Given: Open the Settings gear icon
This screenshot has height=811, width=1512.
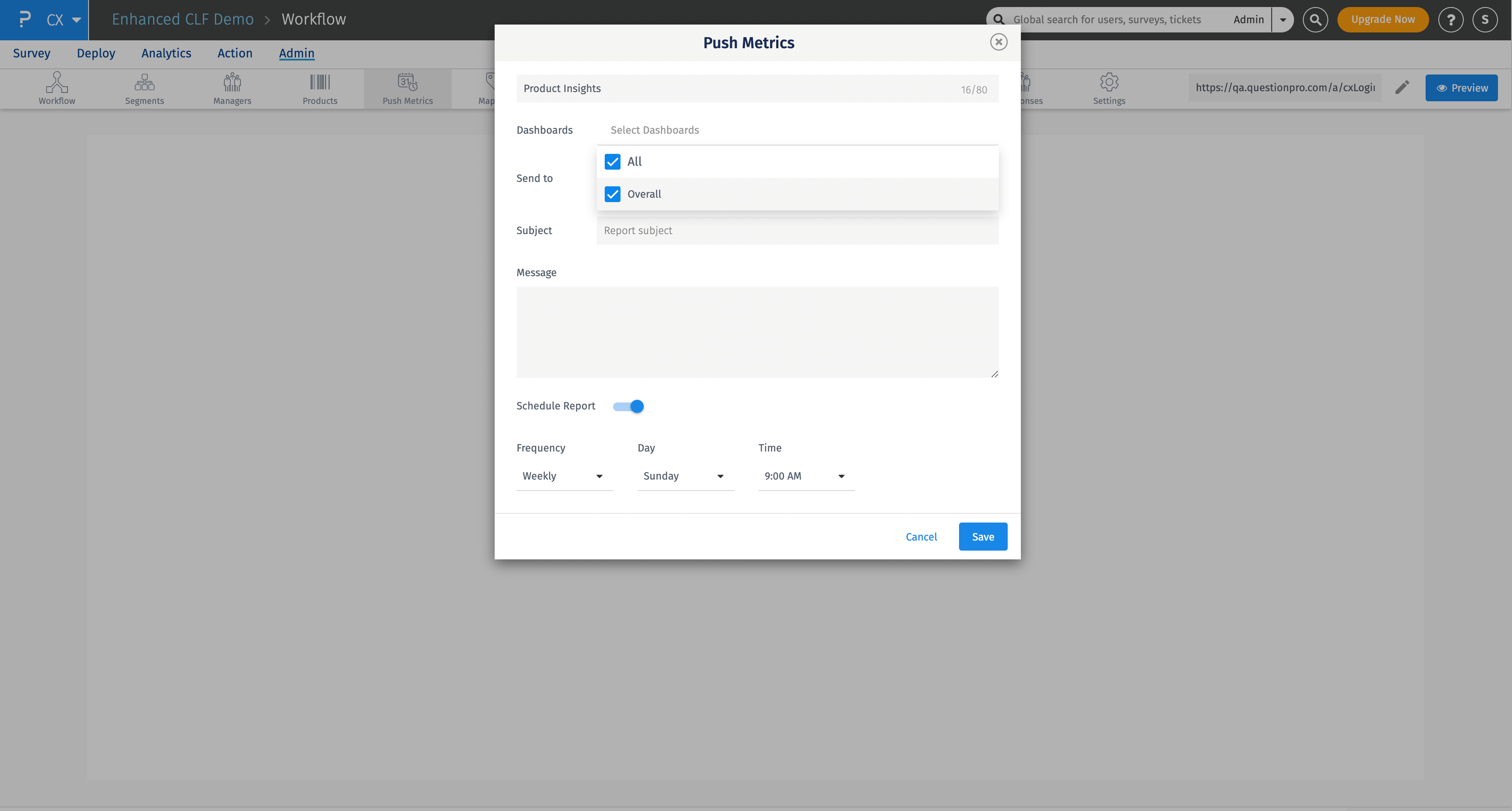Looking at the screenshot, I should pyautogui.click(x=1109, y=88).
